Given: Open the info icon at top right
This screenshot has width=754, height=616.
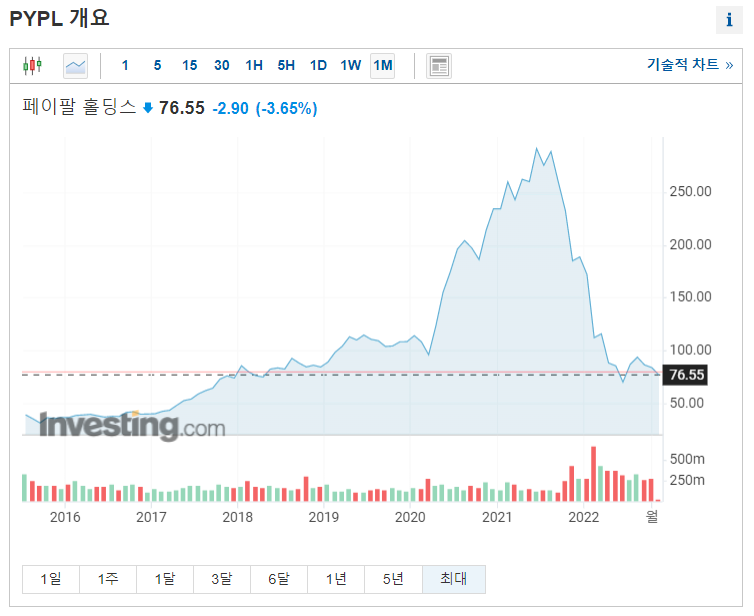Looking at the screenshot, I should coord(729,20).
